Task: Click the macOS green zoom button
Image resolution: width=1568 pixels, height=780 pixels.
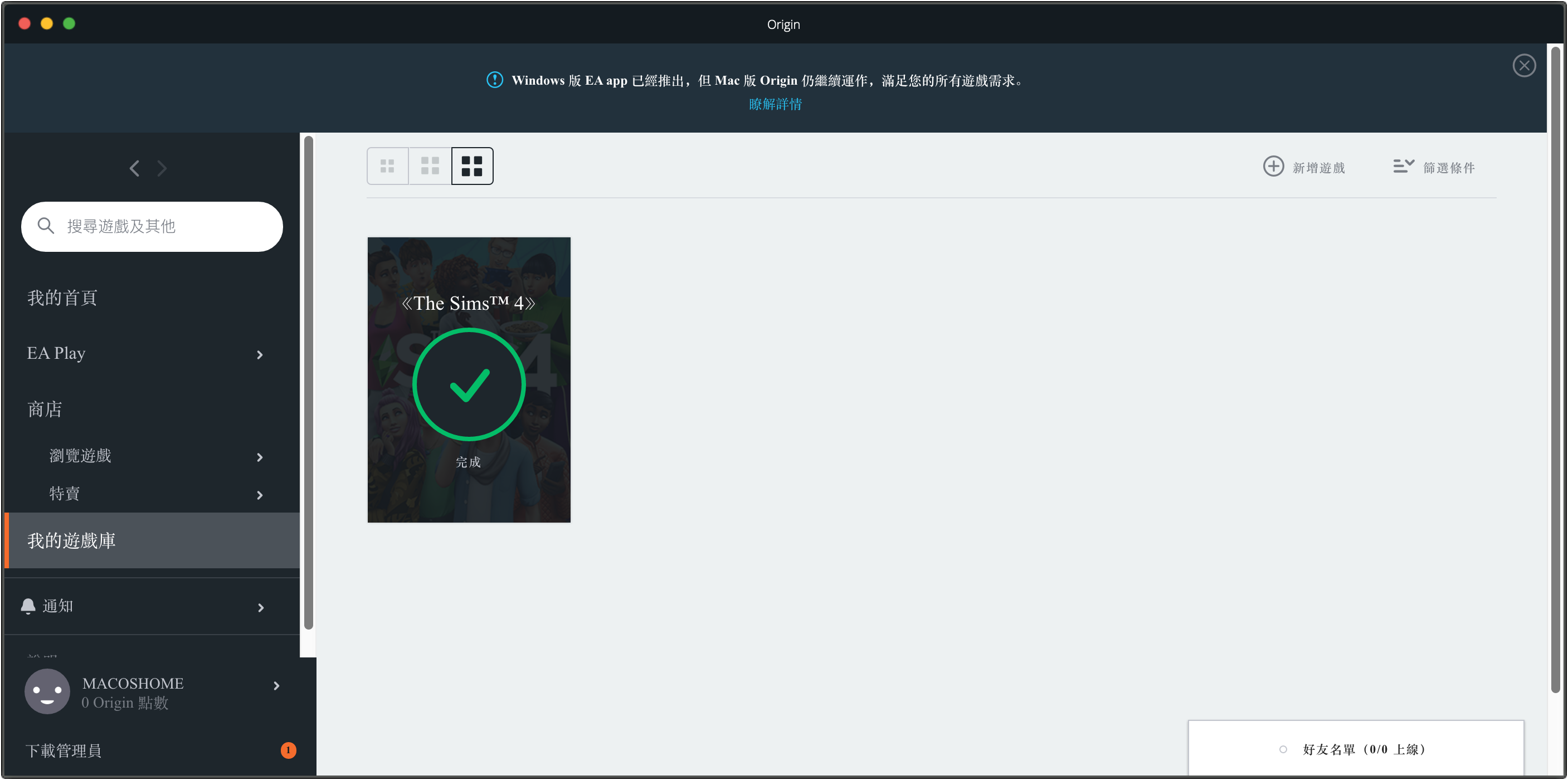Action: pyautogui.click(x=69, y=23)
